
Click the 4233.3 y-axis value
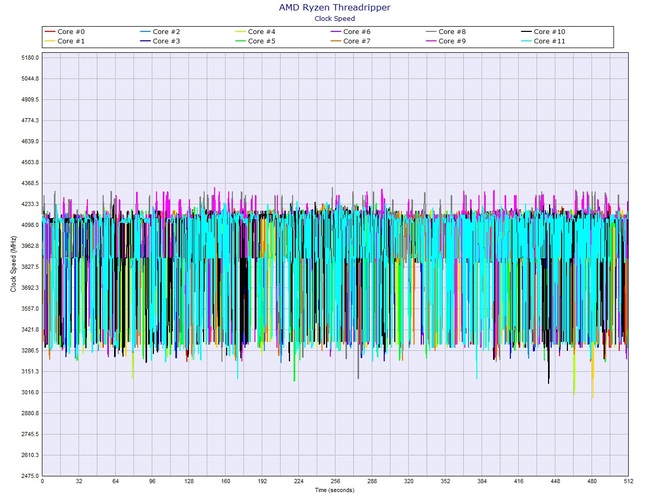click(x=30, y=204)
